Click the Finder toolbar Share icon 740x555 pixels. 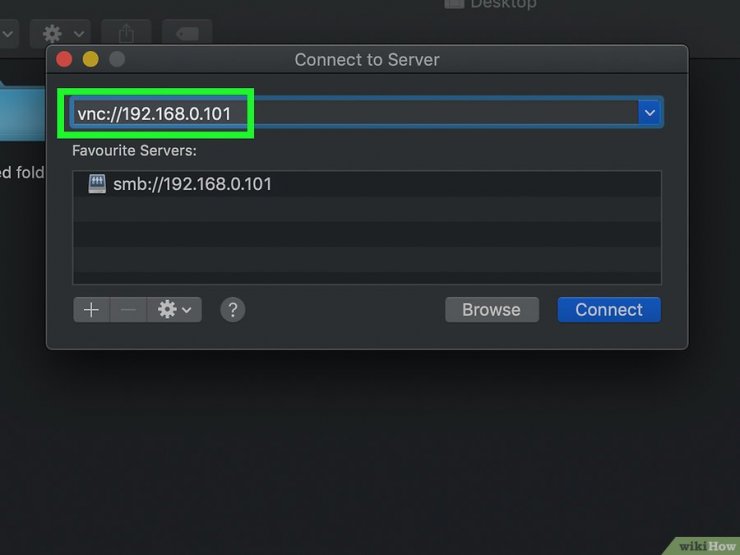(x=126, y=33)
